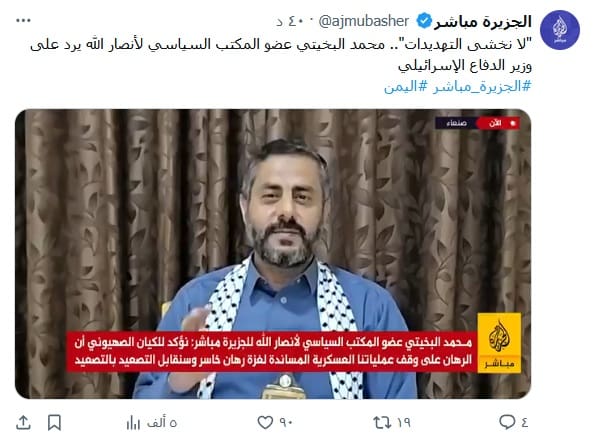Click the reply speech bubble icon
Screen dimensions: 596x438
[x=507, y=422]
